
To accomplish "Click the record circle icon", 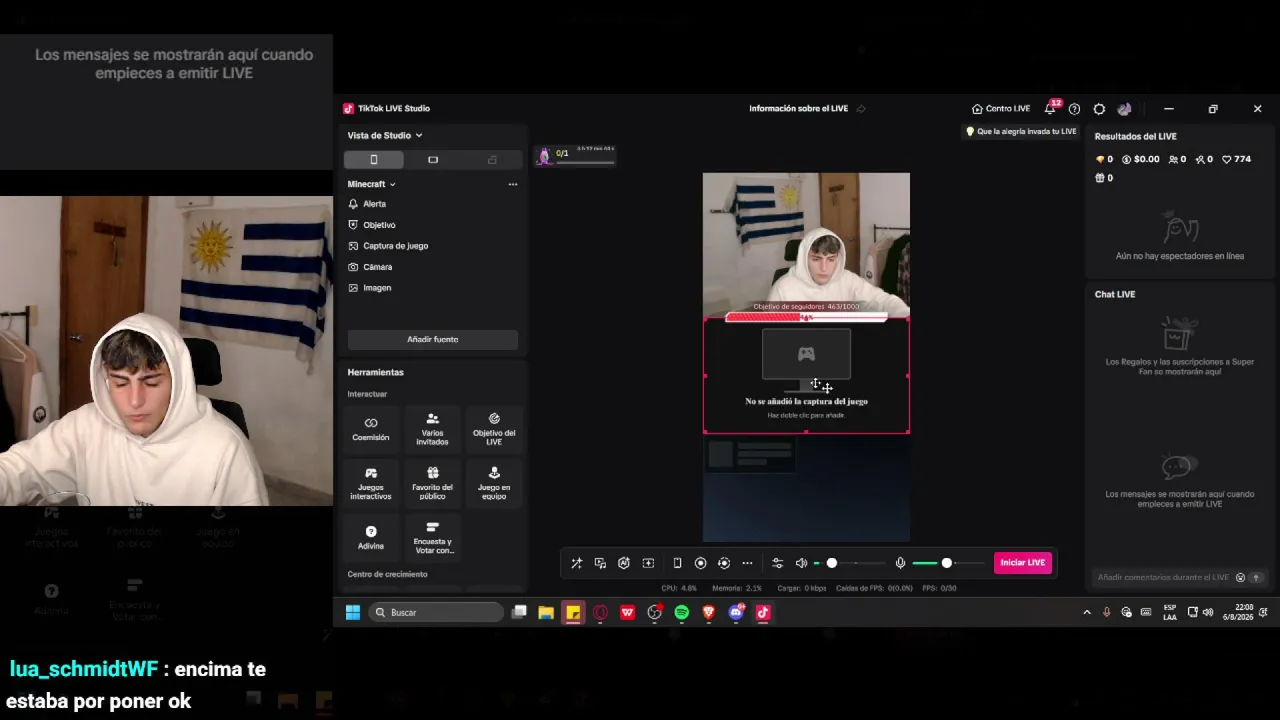I will point(700,563).
